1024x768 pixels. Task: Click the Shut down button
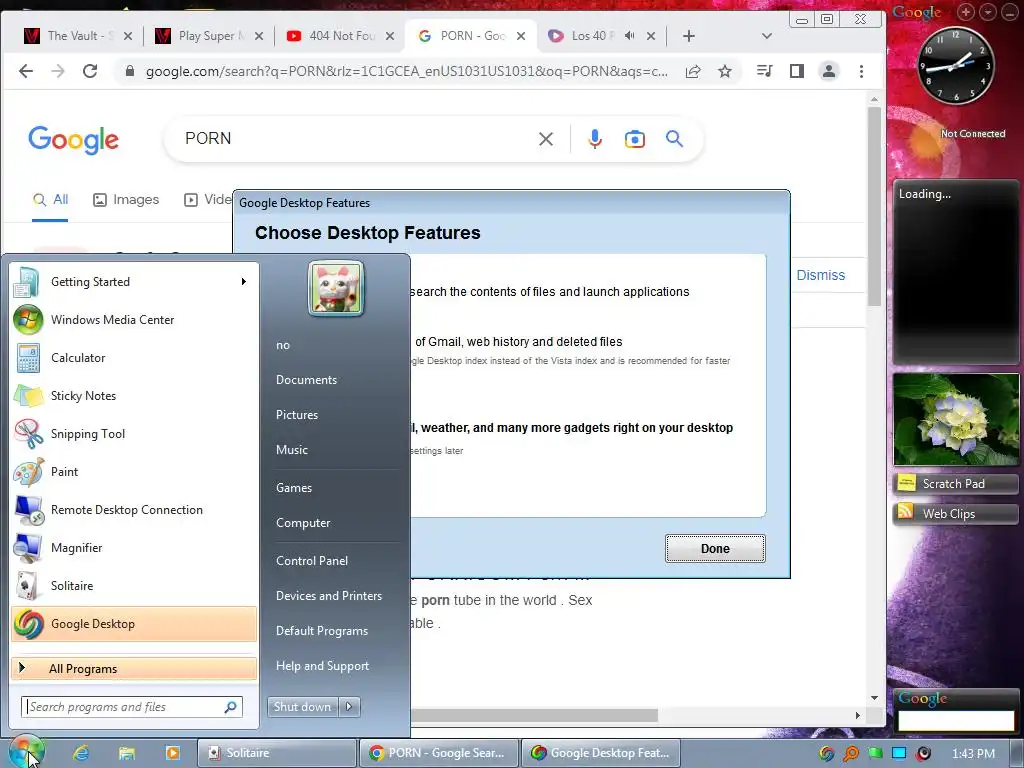click(302, 707)
